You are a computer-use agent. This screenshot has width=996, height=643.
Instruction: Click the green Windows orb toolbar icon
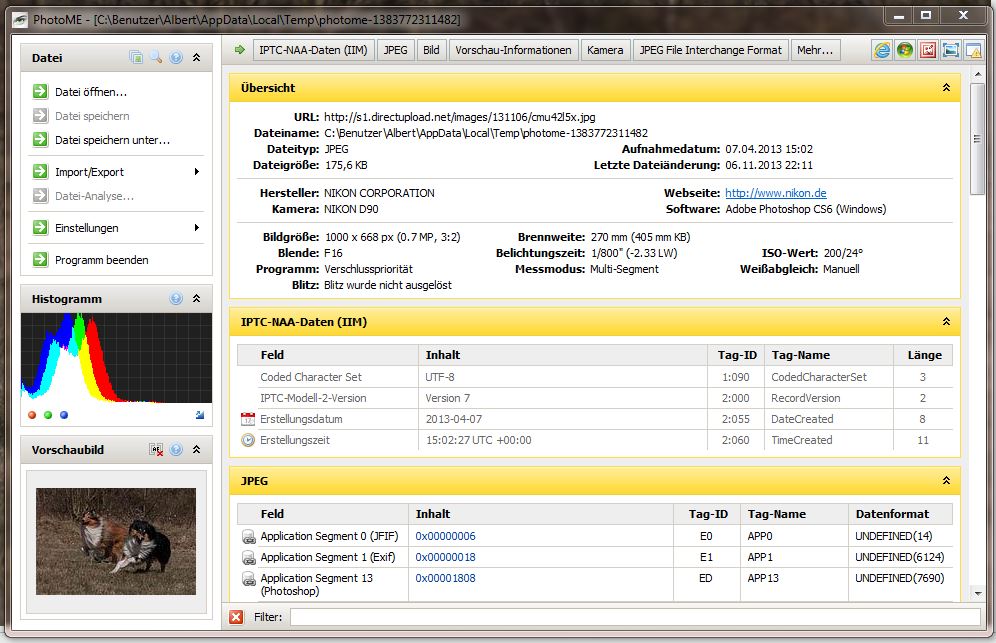pyautogui.click(x=905, y=50)
